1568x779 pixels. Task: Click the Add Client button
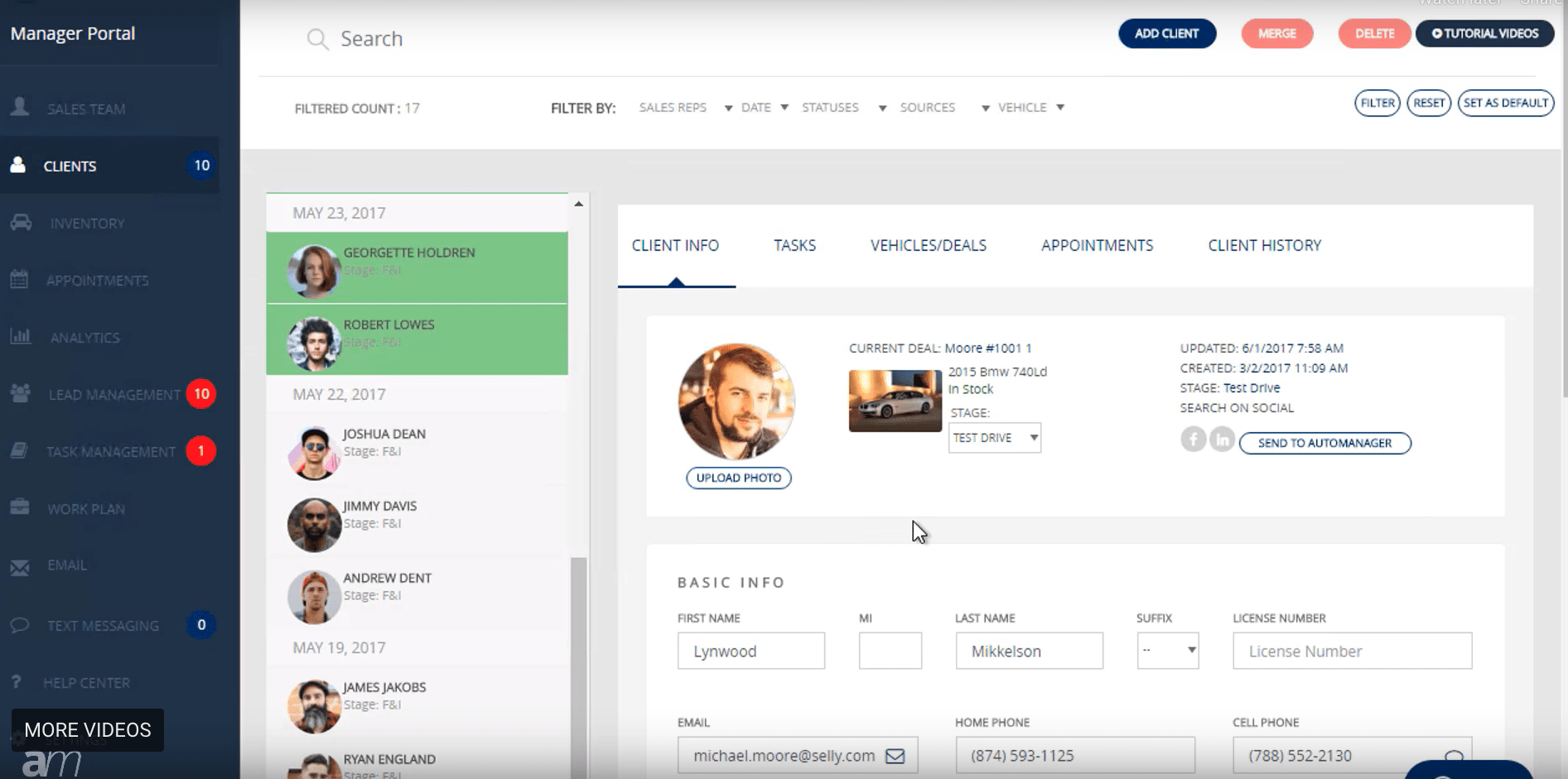click(x=1167, y=33)
